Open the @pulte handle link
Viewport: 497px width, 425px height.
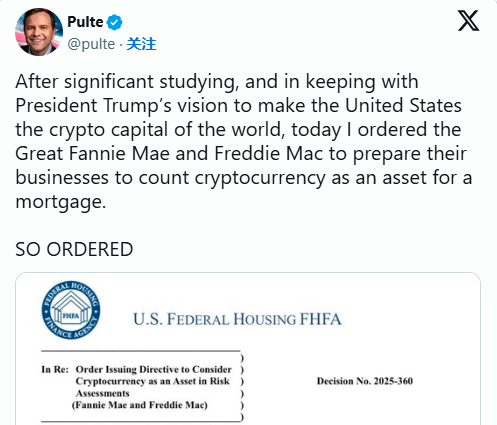[91, 44]
